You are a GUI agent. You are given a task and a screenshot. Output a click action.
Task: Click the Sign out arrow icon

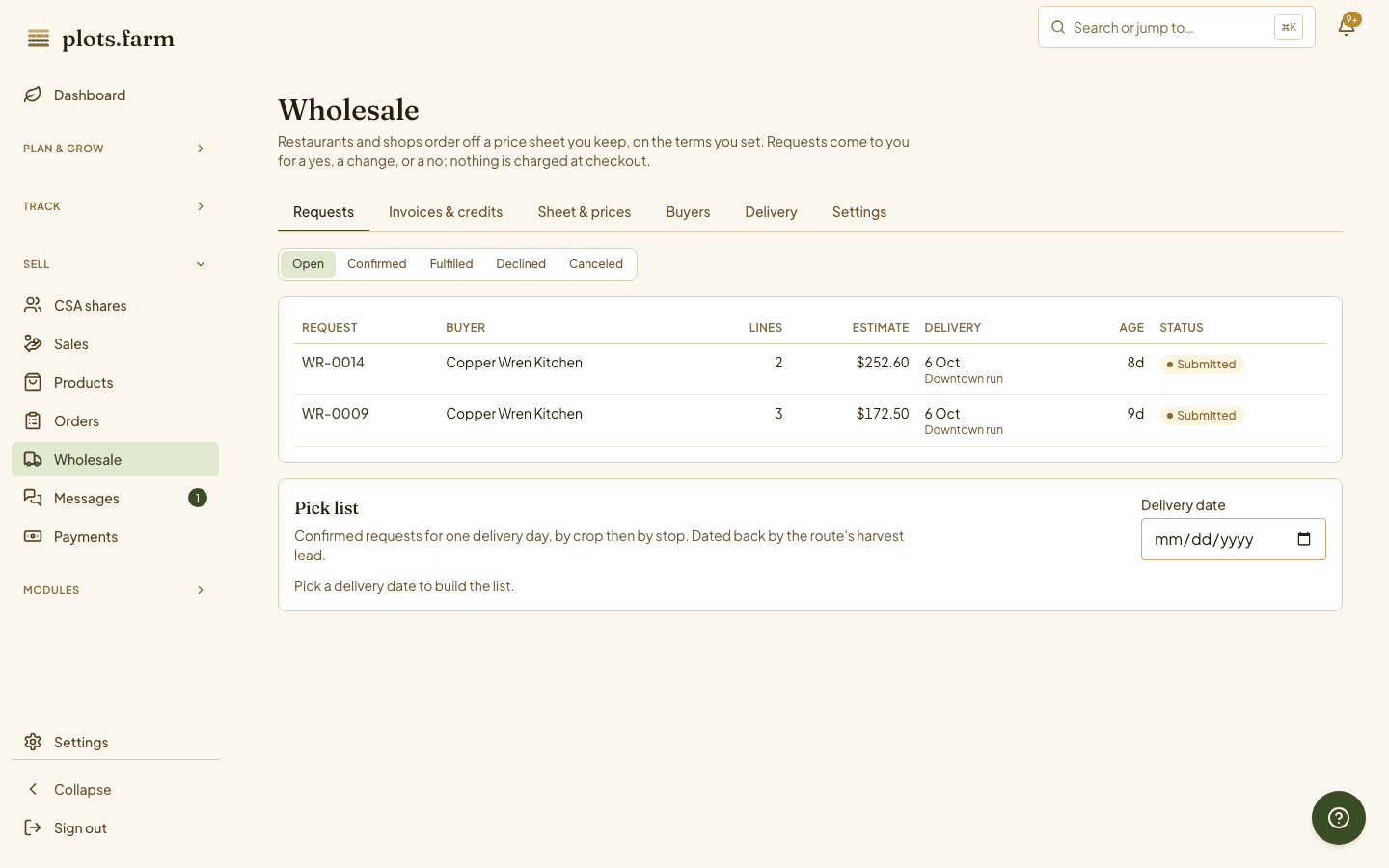(x=33, y=827)
